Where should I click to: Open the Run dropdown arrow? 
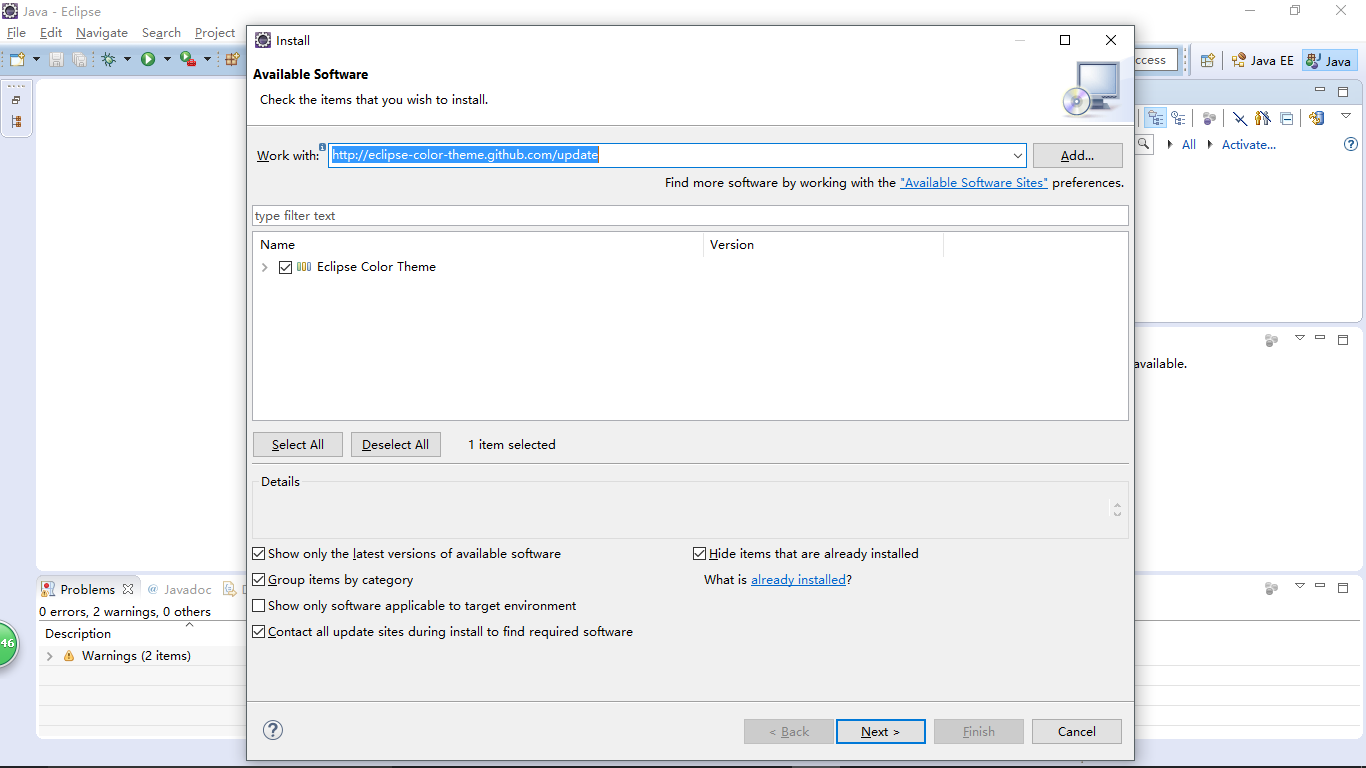(167, 60)
